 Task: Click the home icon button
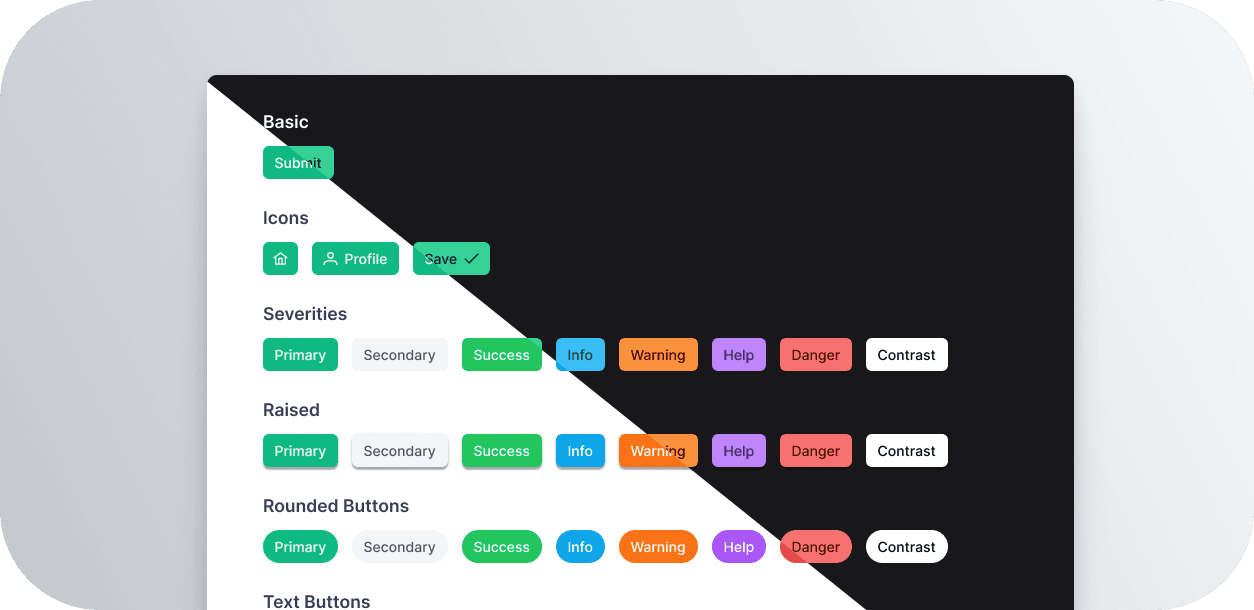[280, 258]
